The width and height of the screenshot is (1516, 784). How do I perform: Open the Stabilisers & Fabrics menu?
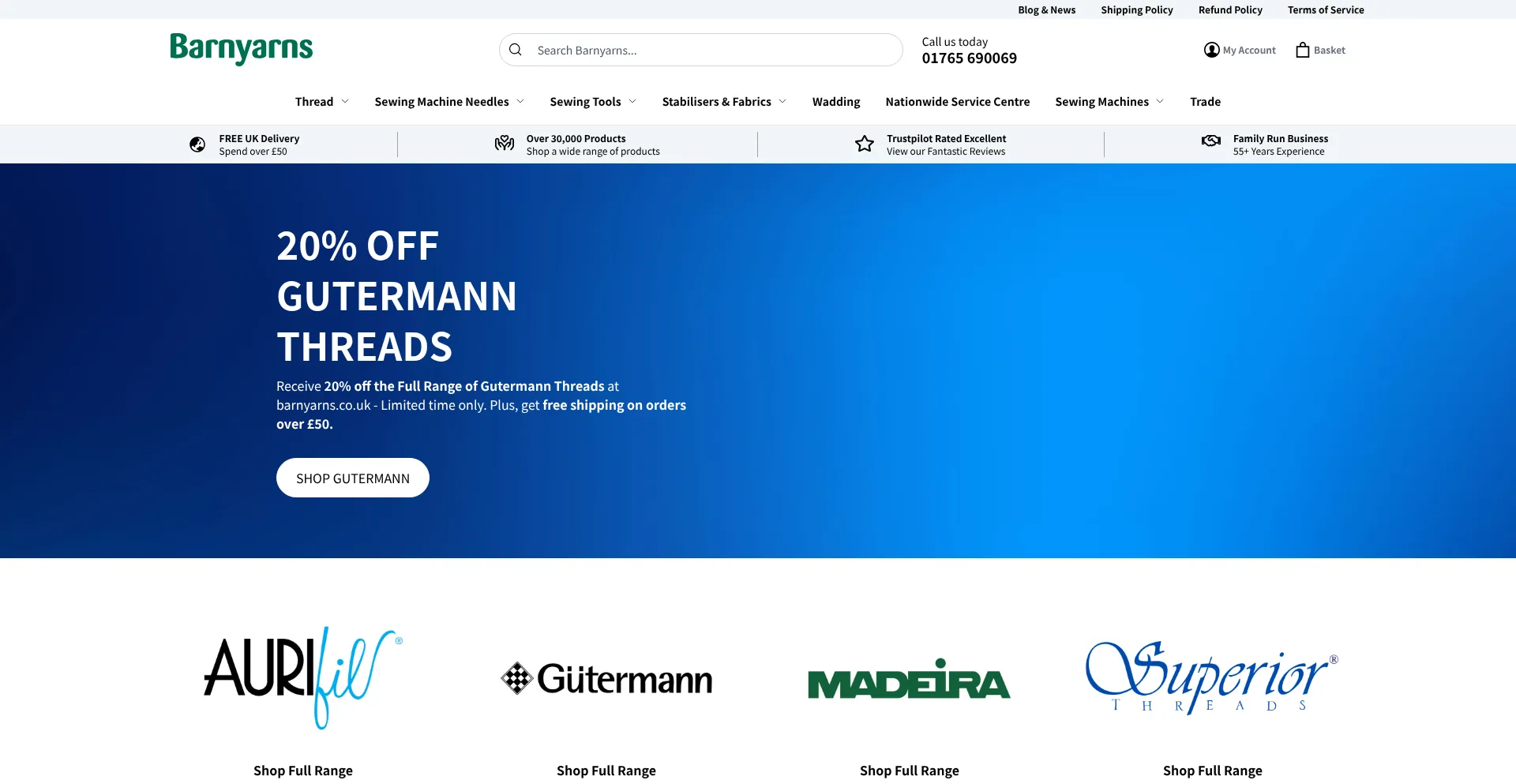click(717, 102)
